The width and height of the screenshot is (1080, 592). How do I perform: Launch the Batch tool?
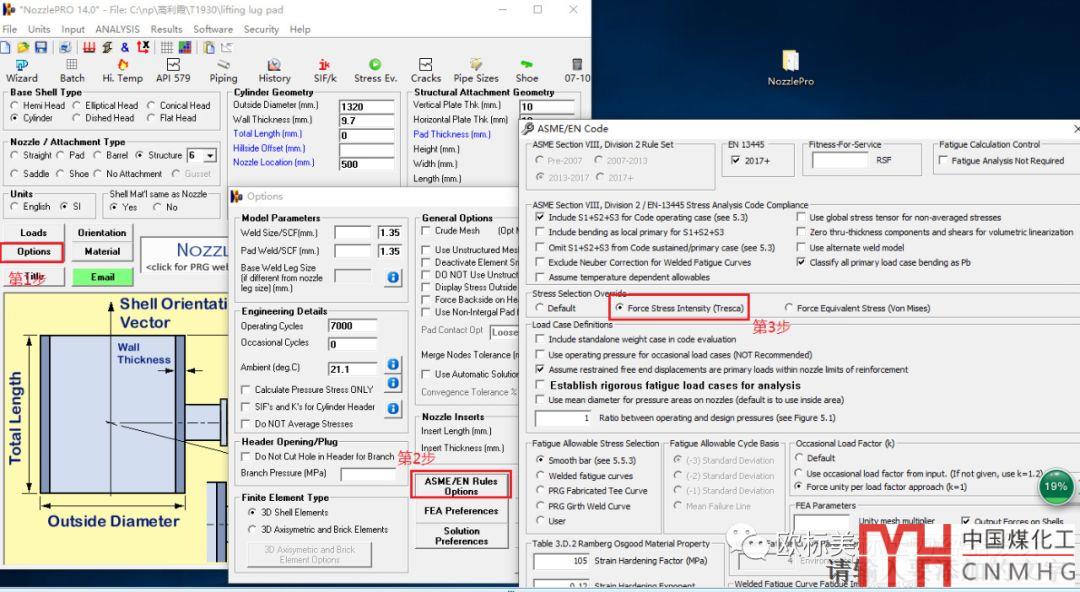click(72, 70)
